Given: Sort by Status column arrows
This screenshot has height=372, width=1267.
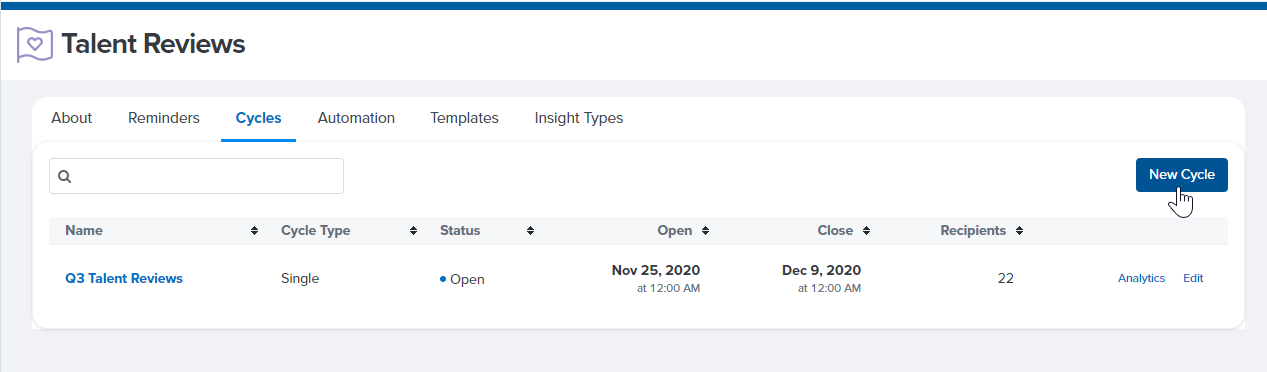Looking at the screenshot, I should click(530, 231).
